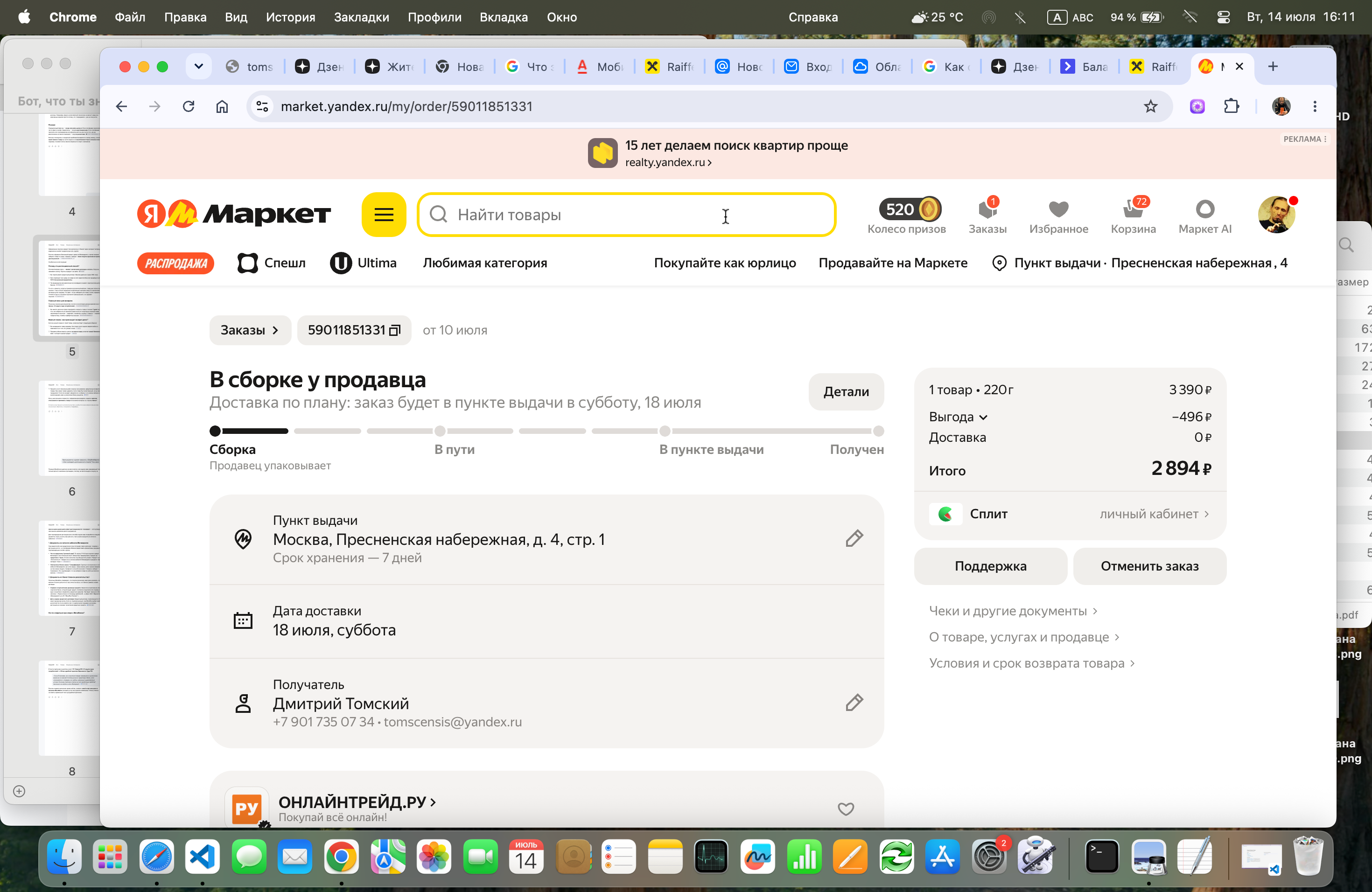Click the В пути progress marker

click(440, 431)
